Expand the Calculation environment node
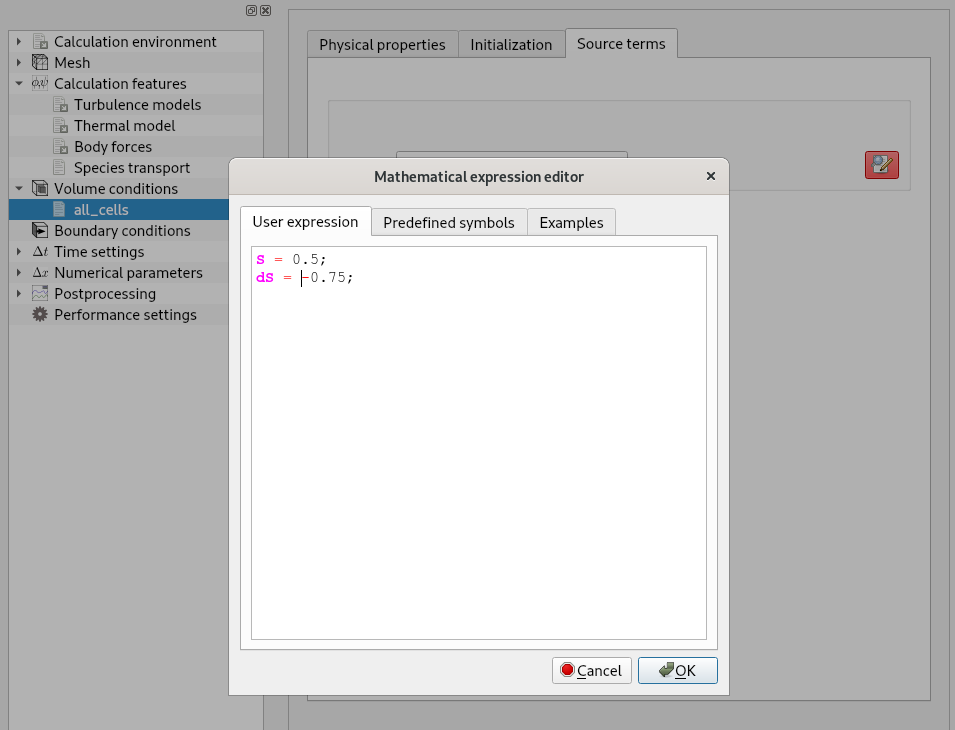 tap(19, 42)
